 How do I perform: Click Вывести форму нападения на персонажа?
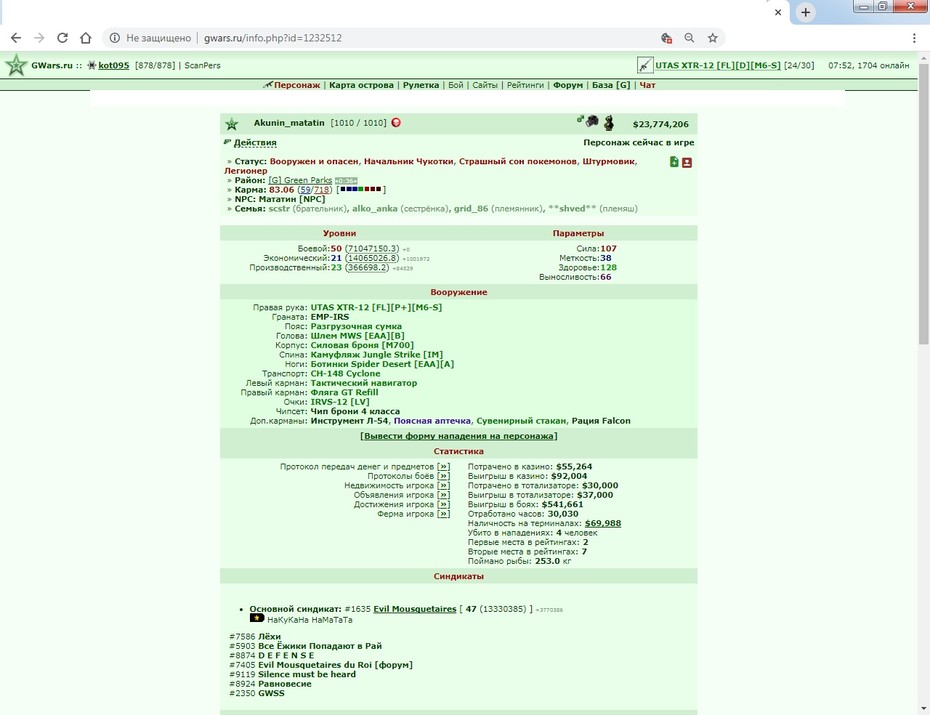coord(458,436)
